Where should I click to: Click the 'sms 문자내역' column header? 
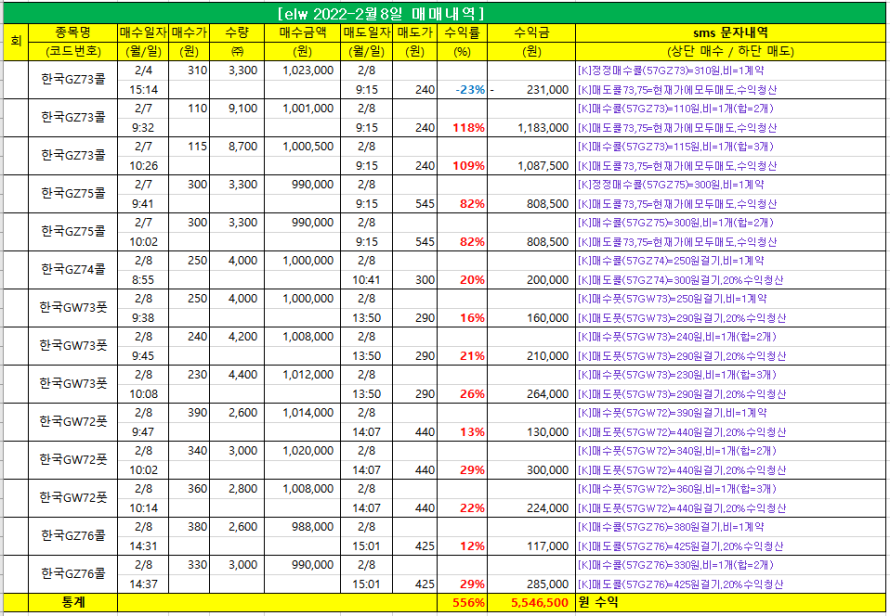pos(731,32)
